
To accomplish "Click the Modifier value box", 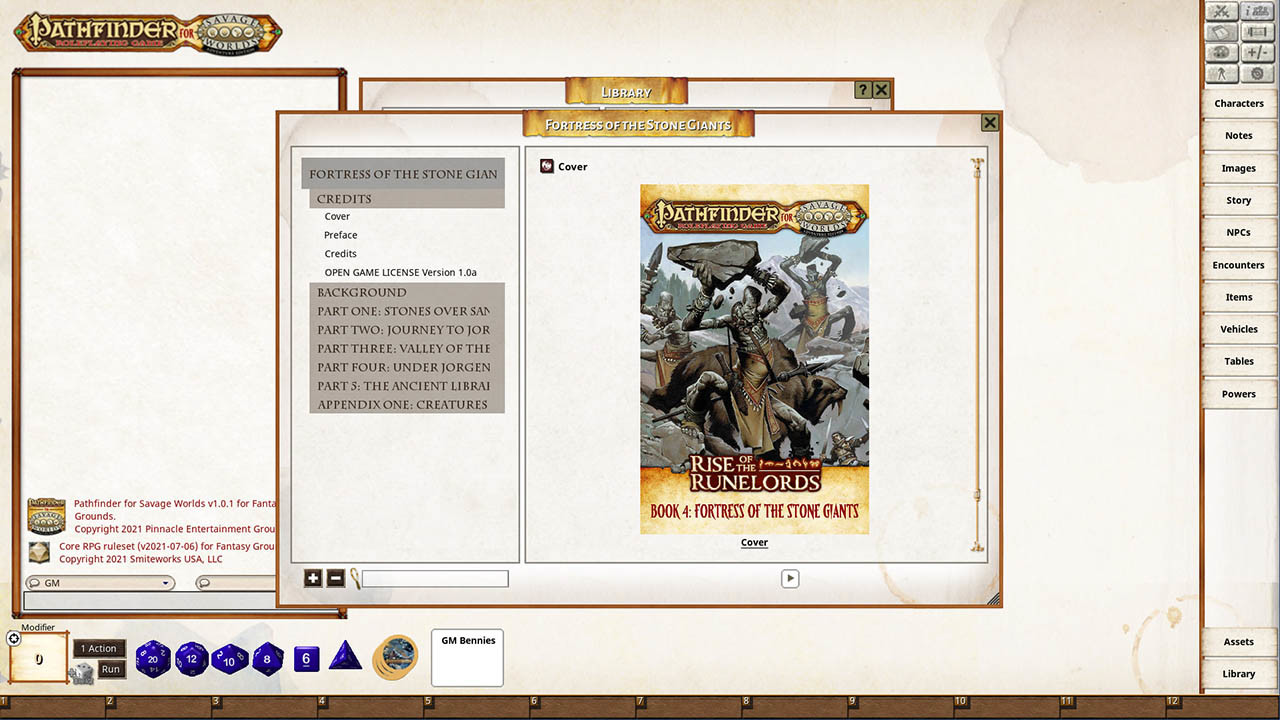I will point(39,659).
